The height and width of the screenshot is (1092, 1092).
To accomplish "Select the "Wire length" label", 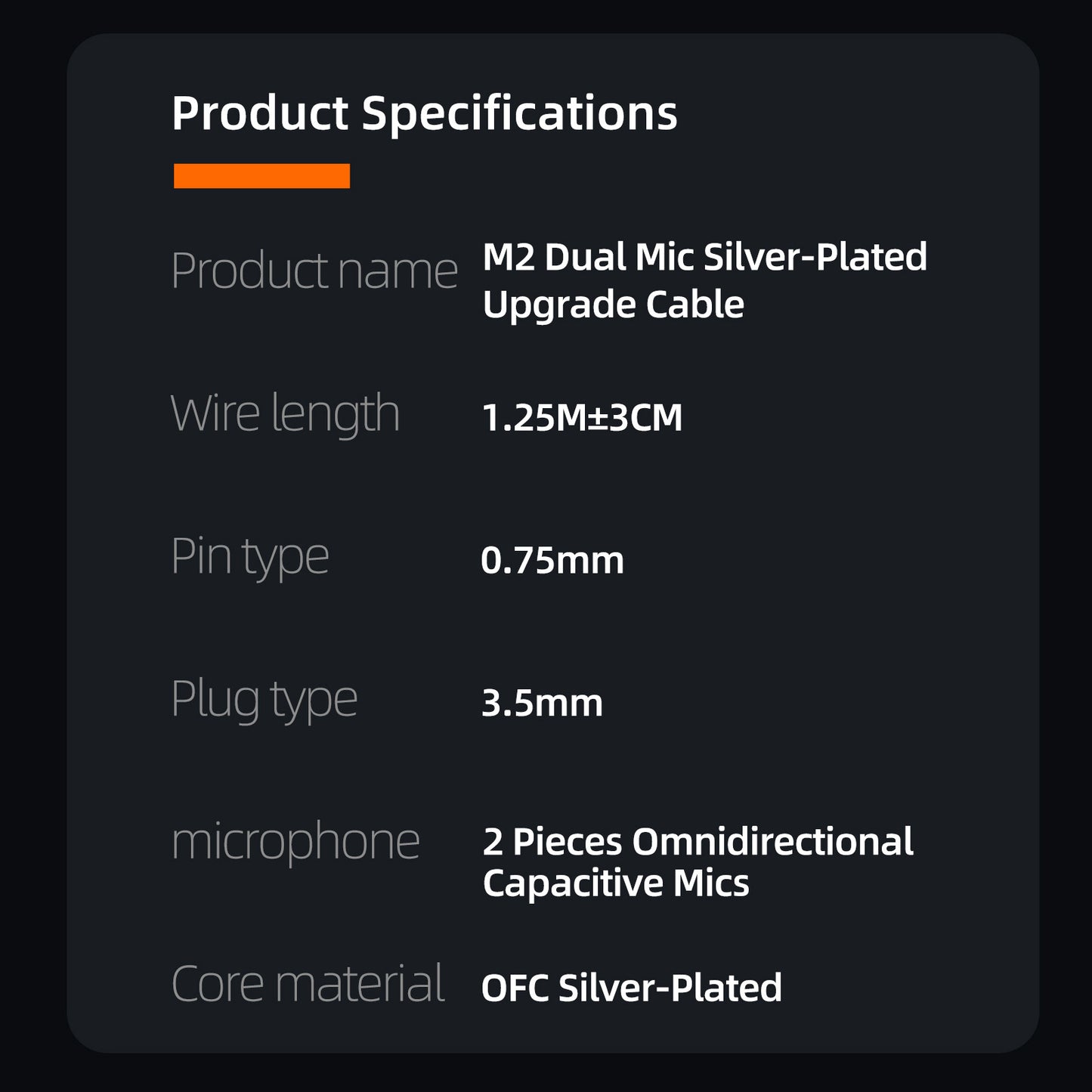I will [285, 414].
